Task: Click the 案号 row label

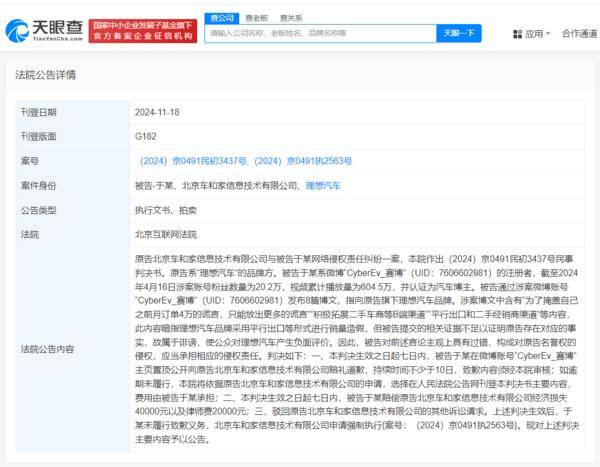Action: tap(30, 161)
